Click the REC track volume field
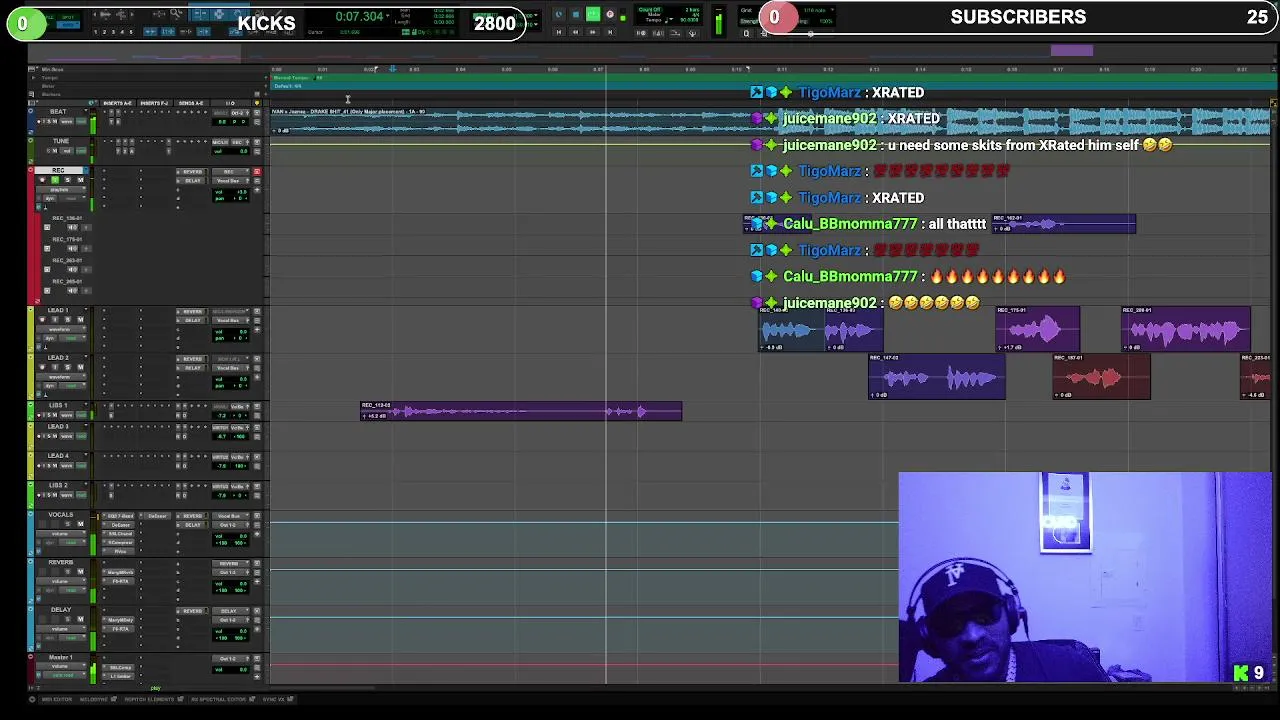Viewport: 1280px width, 720px height. [231, 191]
